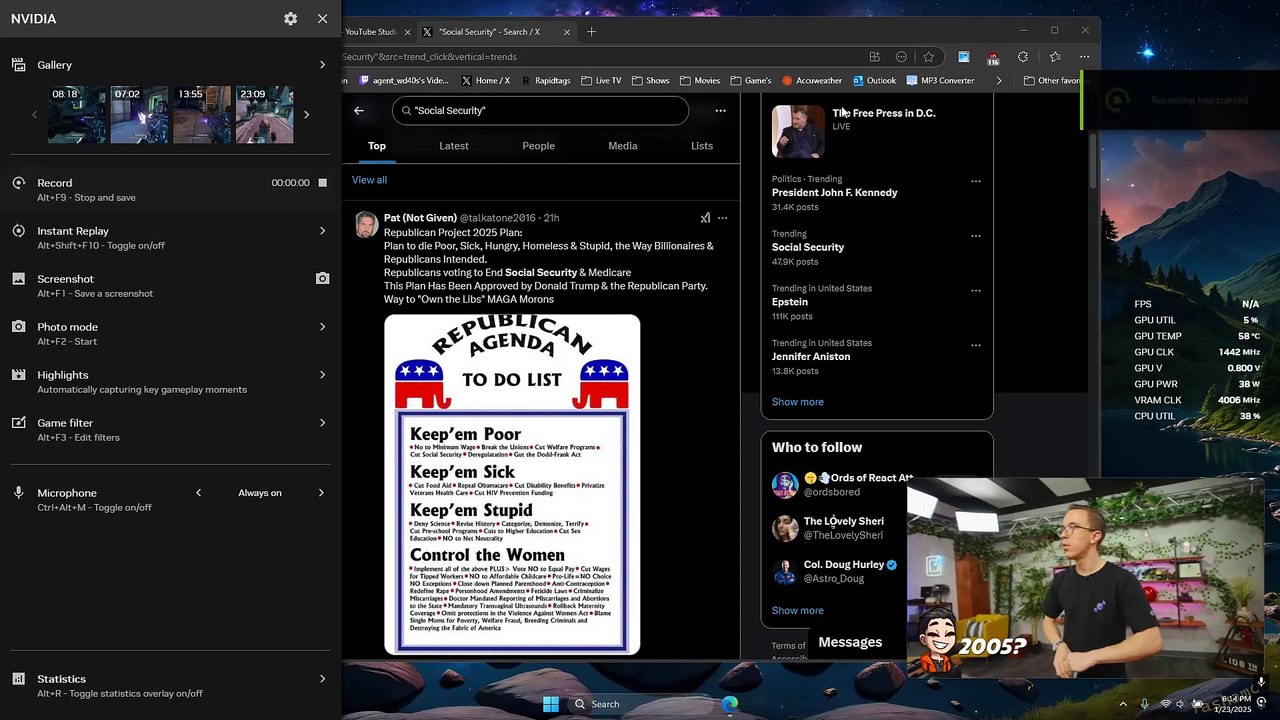Viewport: 1280px width, 720px height.
Task: Open gallery clip with 07:02 duration
Action: 139,115
